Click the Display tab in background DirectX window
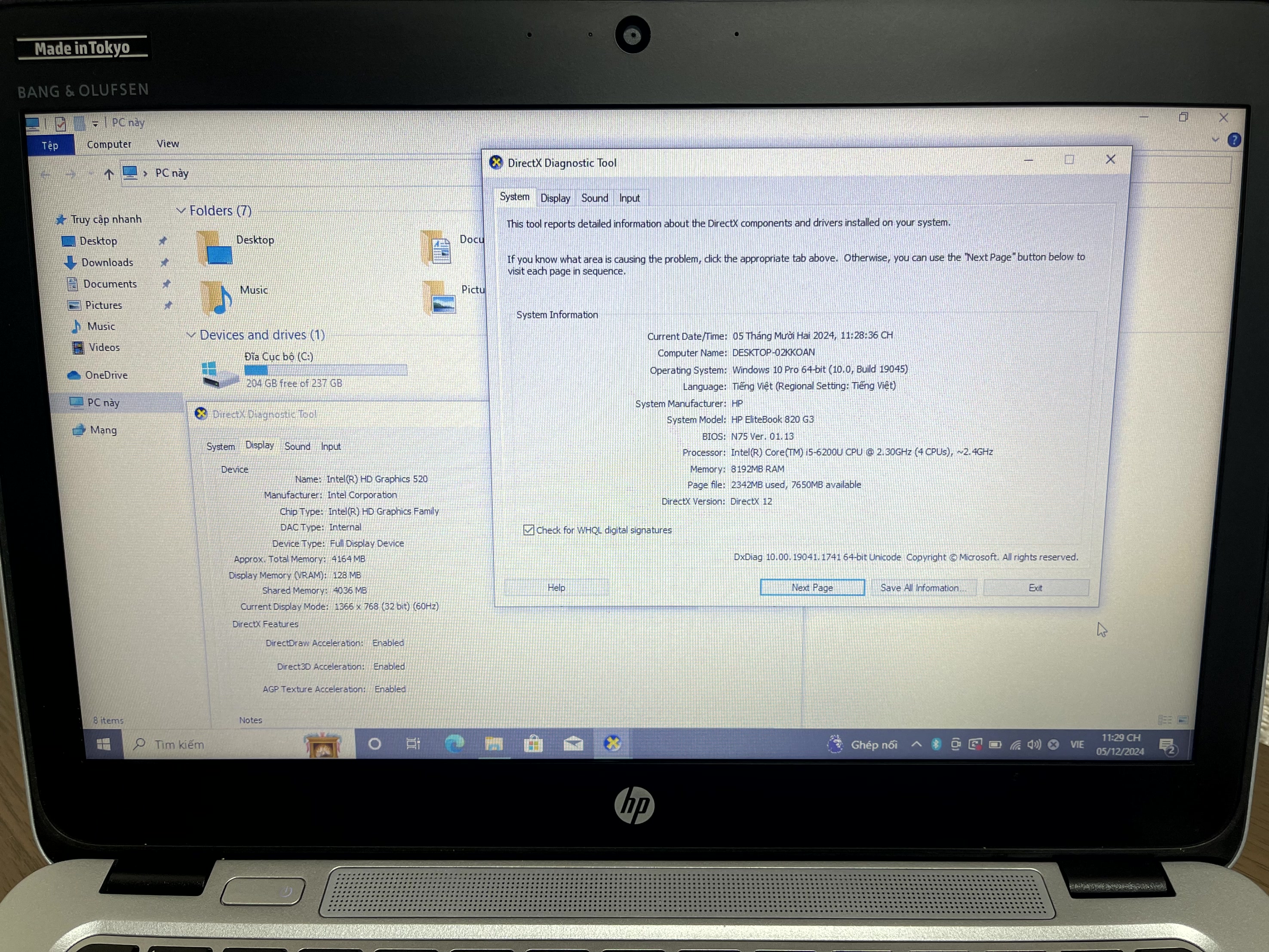 259,445
